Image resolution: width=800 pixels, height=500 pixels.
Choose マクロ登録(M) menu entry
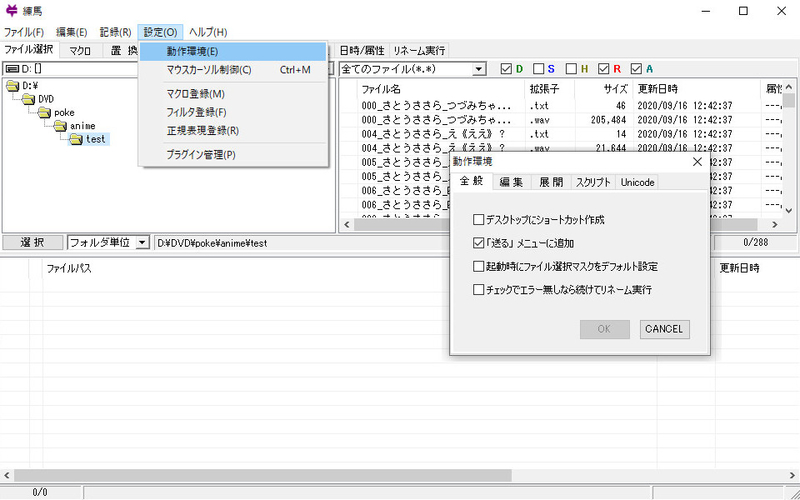[233, 94]
